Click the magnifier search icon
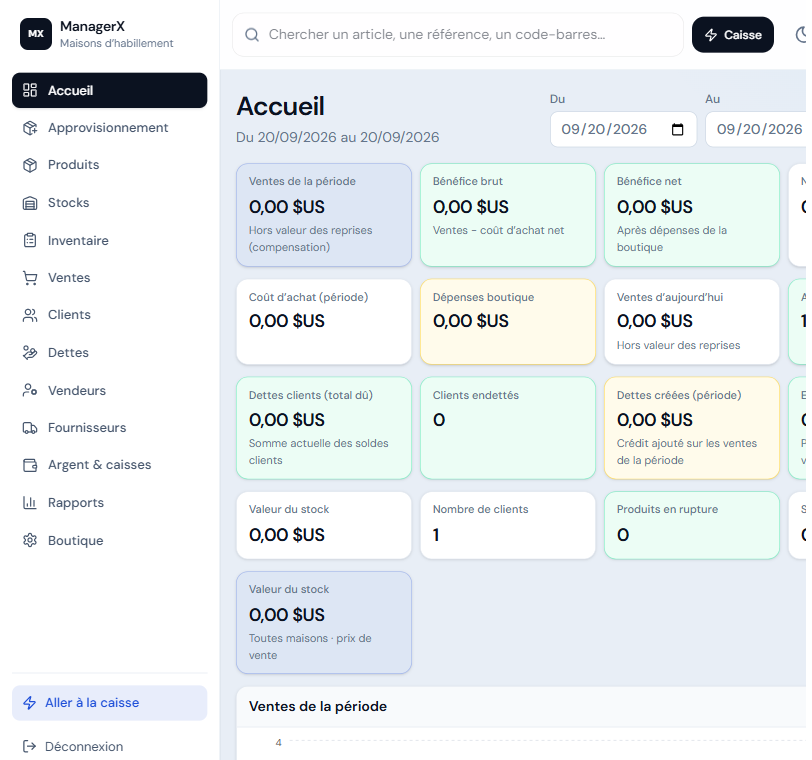This screenshot has height=760, width=812. coord(252,35)
